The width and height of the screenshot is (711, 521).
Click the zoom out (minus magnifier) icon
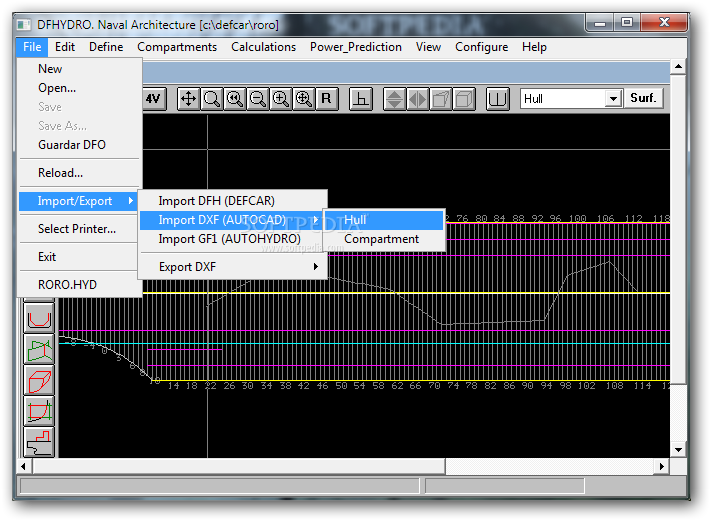pyautogui.click(x=258, y=98)
